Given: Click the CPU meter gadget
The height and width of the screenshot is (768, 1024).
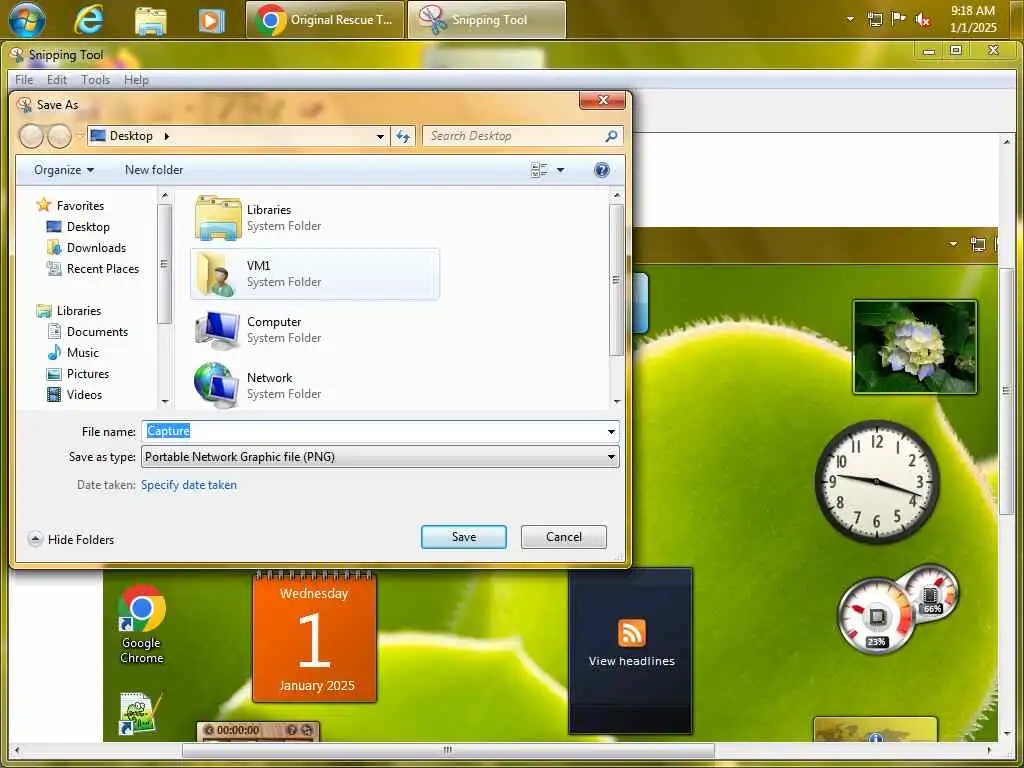Looking at the screenshot, I should click(x=876, y=615).
